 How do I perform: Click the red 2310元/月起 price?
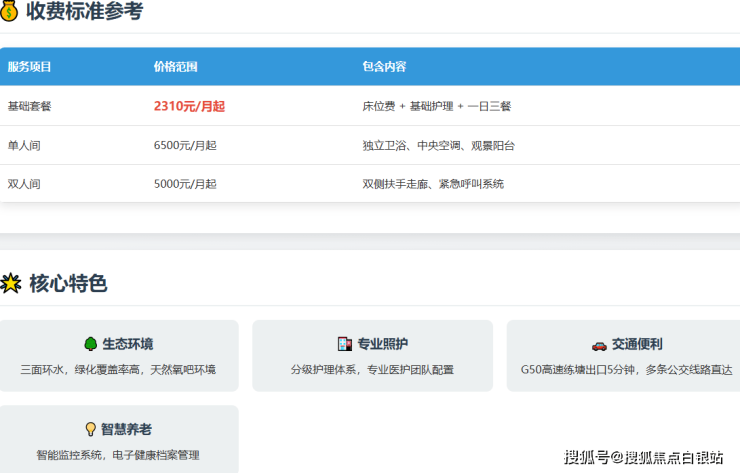pos(189,106)
